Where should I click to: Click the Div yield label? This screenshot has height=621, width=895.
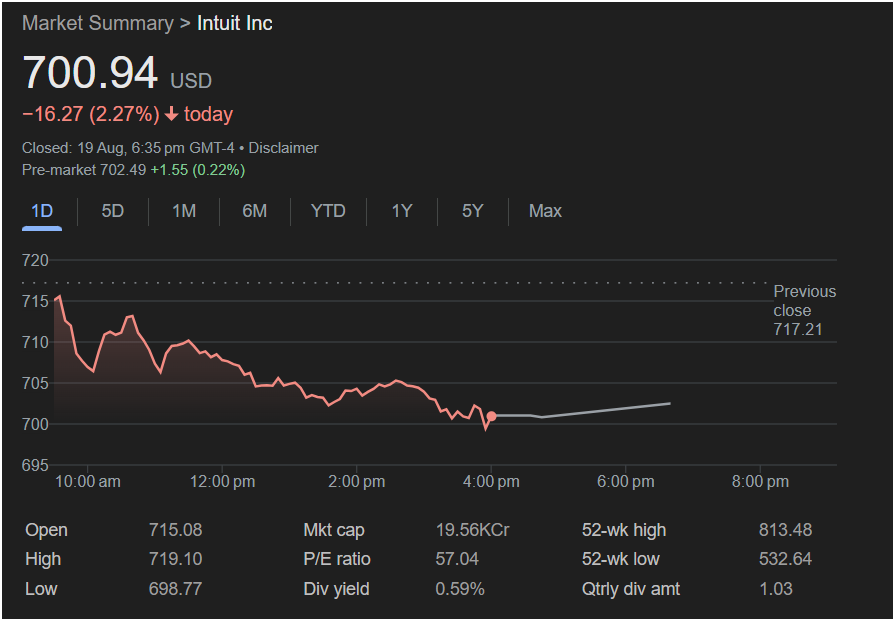coord(336,588)
